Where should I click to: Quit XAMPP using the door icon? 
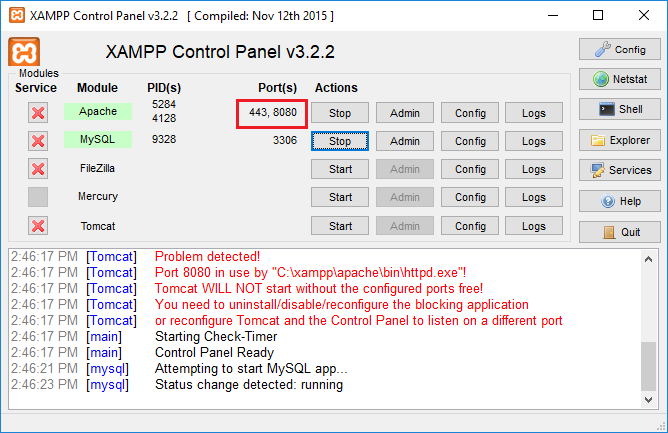click(x=619, y=232)
